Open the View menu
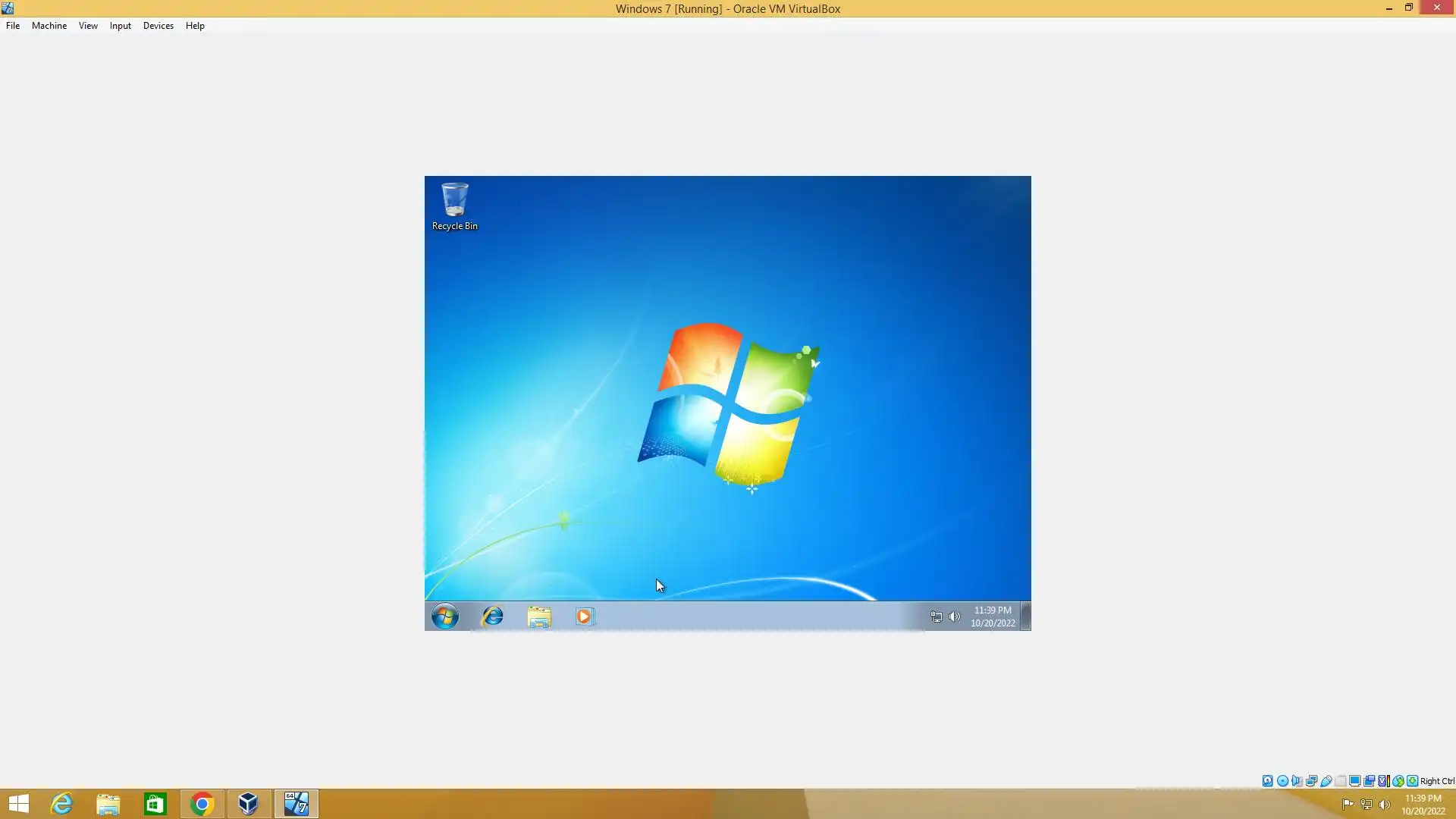The image size is (1456, 819). click(88, 26)
